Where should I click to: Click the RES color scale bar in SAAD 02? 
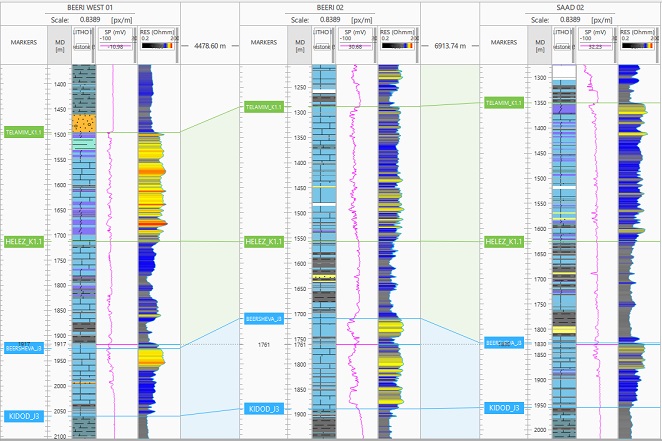tap(638, 44)
